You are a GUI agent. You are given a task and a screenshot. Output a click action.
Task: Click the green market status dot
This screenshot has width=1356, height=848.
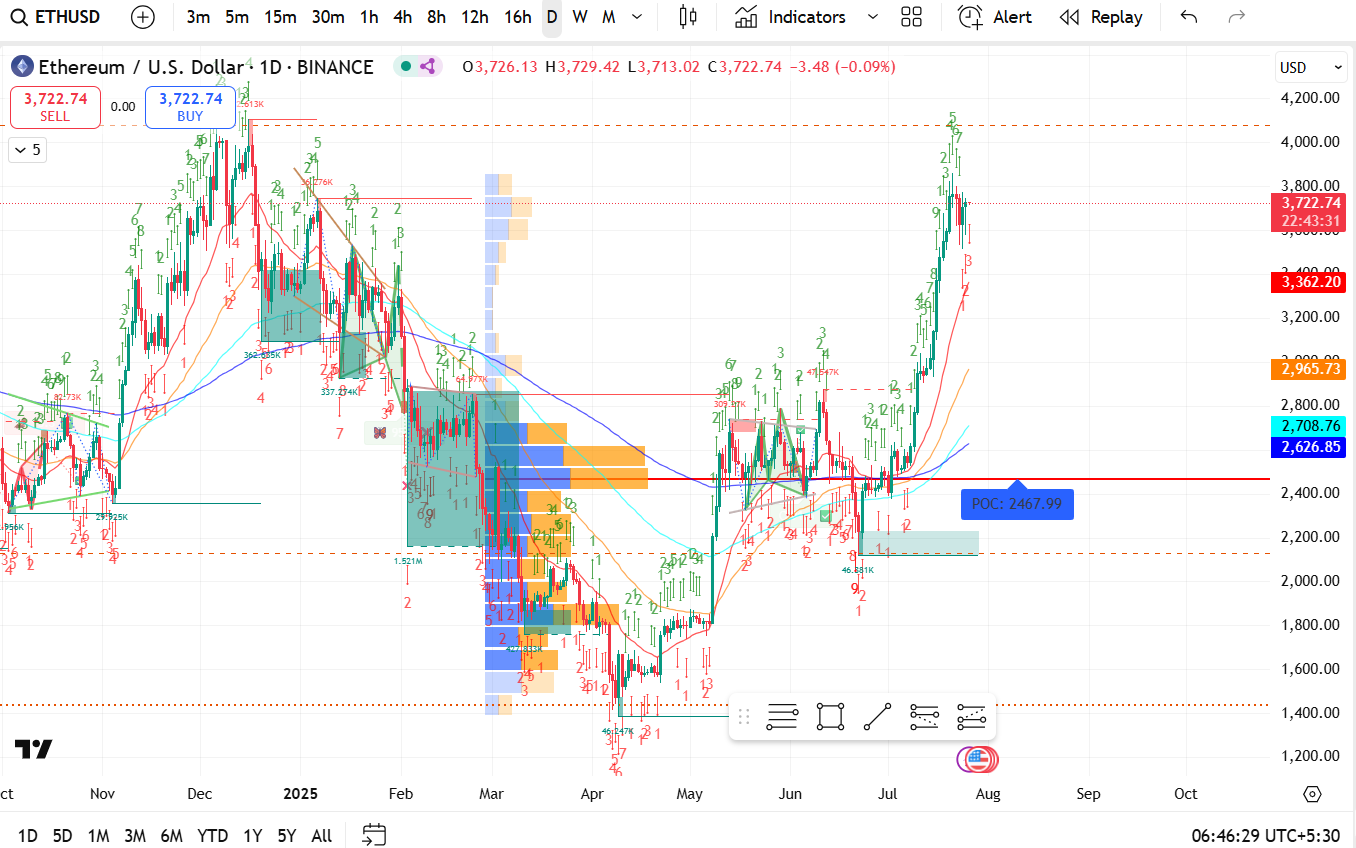[x=405, y=67]
